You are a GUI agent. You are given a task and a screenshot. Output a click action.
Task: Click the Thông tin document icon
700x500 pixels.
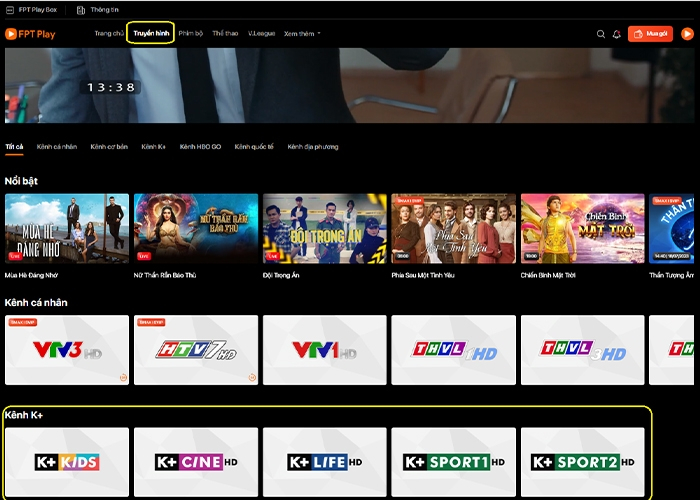click(81, 10)
